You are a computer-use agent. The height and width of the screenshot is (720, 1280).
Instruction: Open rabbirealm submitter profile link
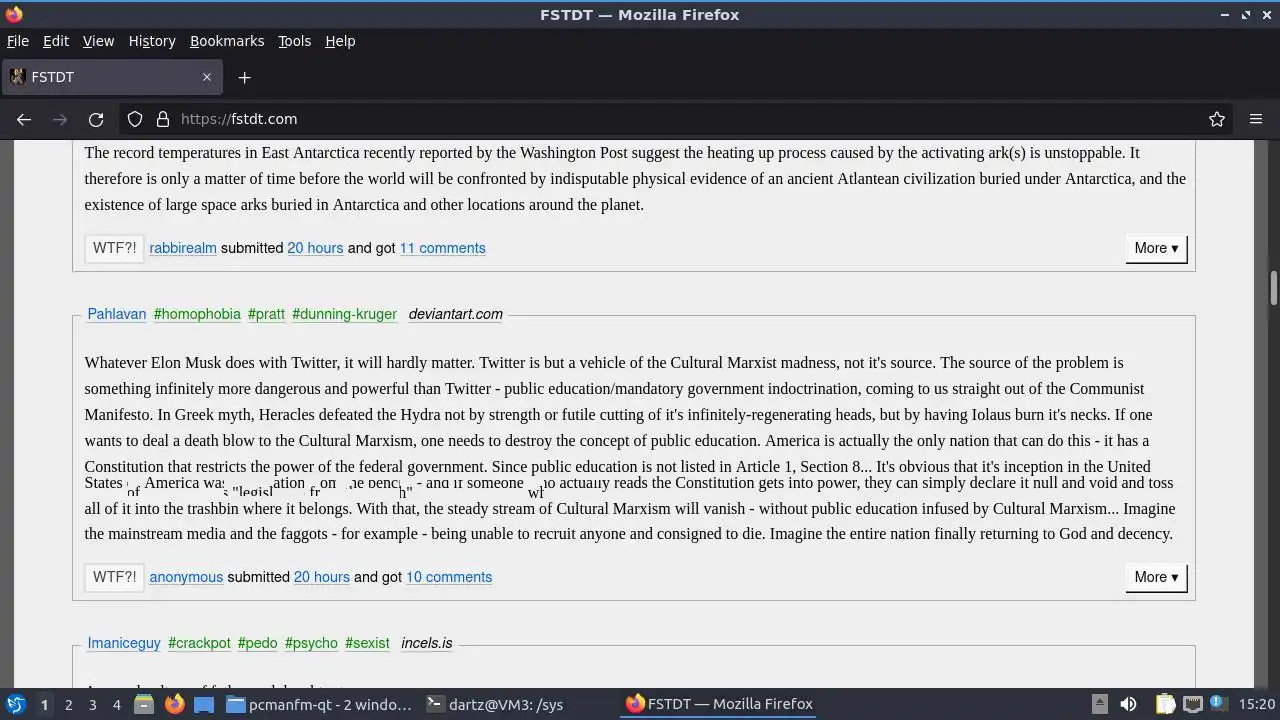pos(183,248)
